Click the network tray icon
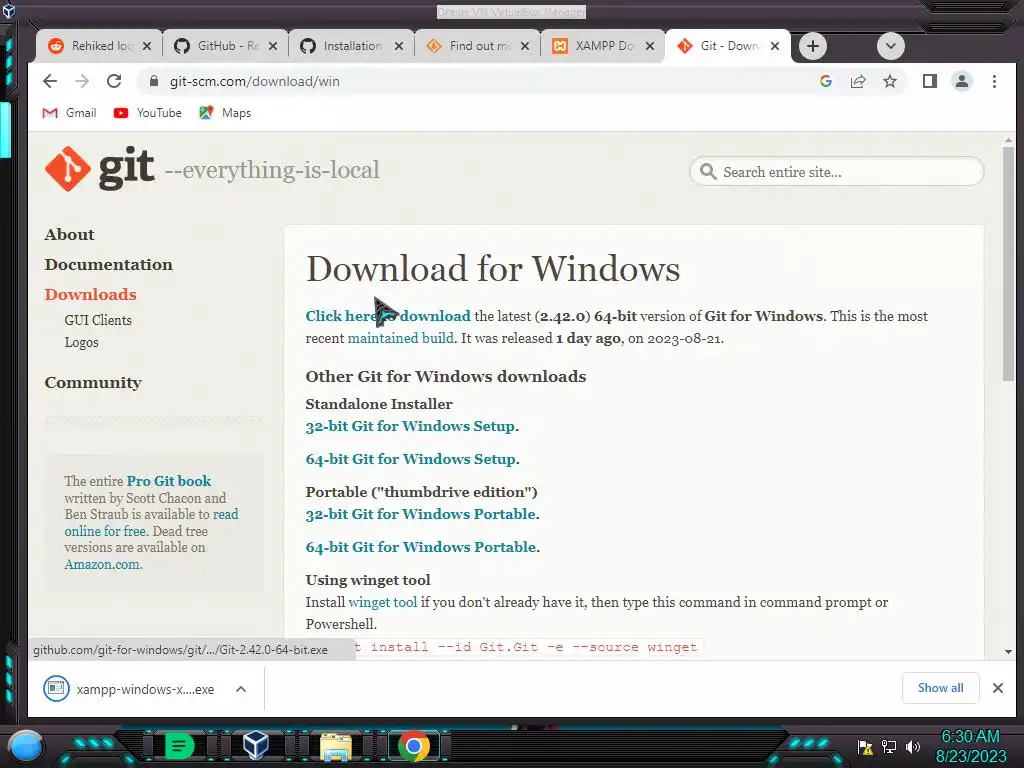 point(889,746)
